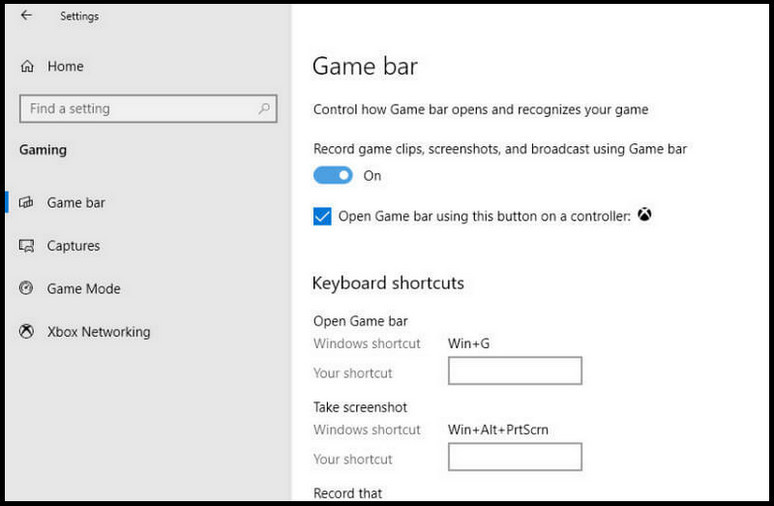
Task: Click the Win+G Windows shortcut text
Action: coord(468,344)
